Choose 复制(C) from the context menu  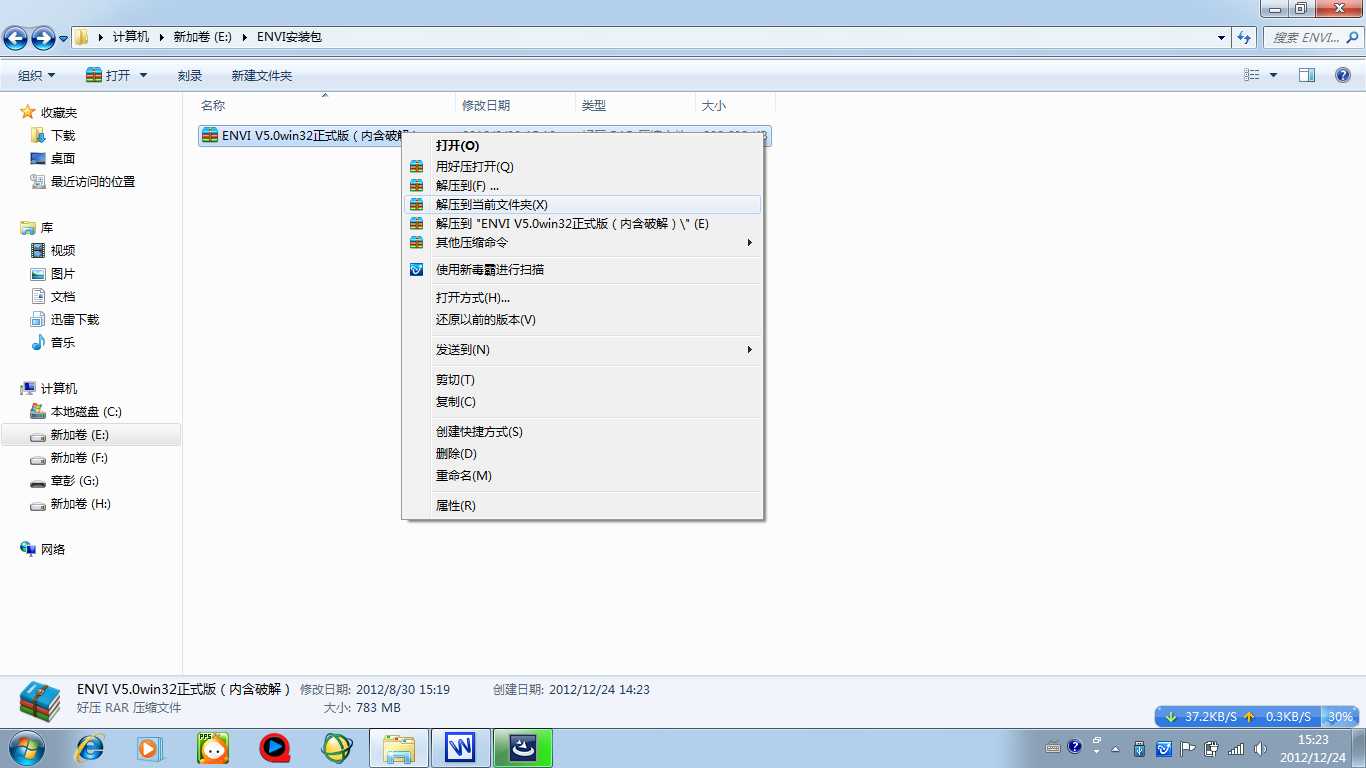[582, 402]
